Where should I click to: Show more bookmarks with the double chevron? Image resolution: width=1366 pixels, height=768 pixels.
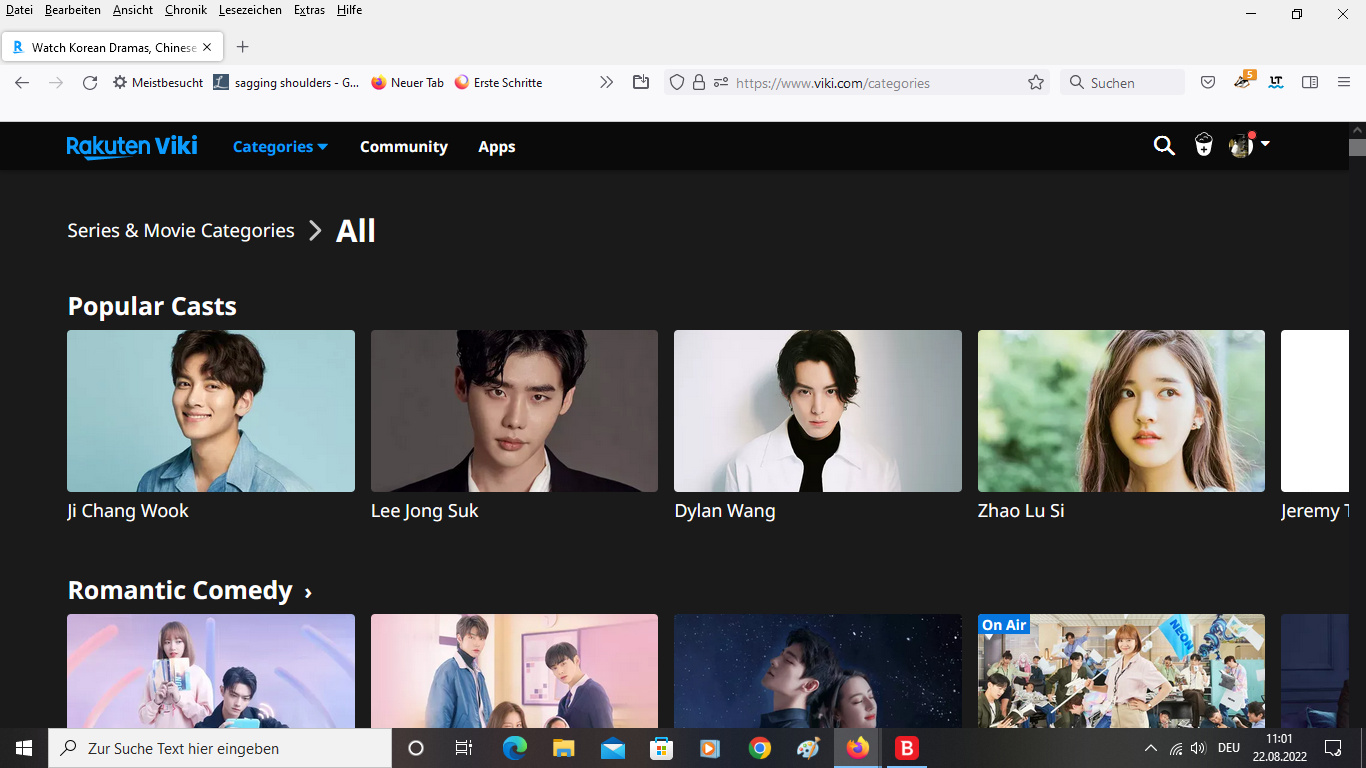[606, 83]
